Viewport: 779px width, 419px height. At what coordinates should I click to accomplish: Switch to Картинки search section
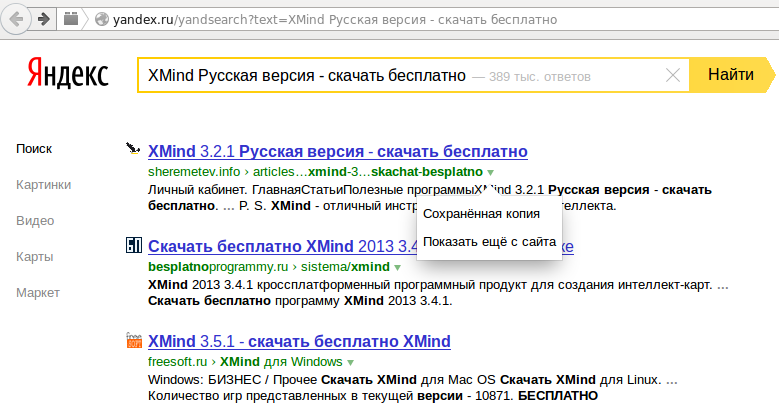click(43, 184)
